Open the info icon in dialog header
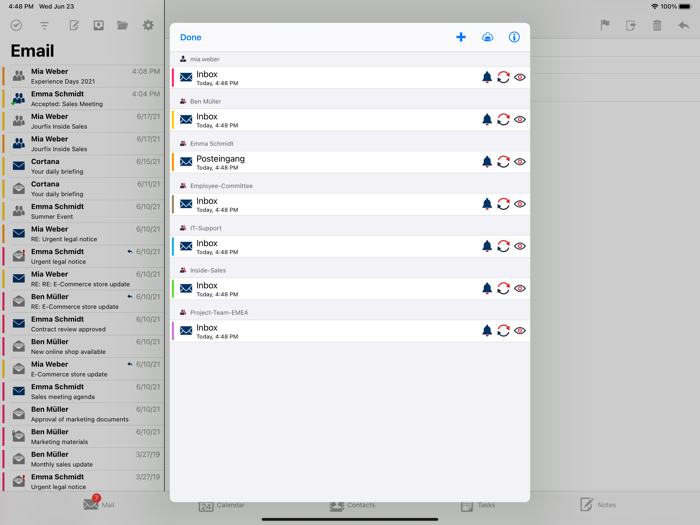Image resolution: width=700 pixels, height=525 pixels. pyautogui.click(x=514, y=37)
